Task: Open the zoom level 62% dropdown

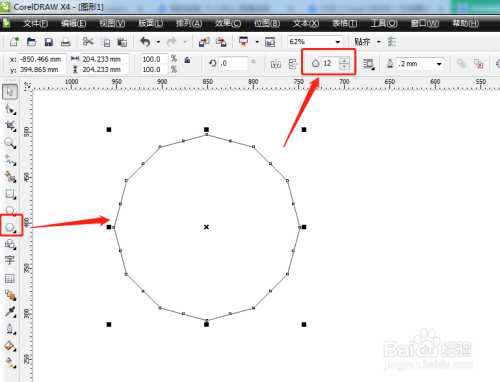Action: point(338,42)
